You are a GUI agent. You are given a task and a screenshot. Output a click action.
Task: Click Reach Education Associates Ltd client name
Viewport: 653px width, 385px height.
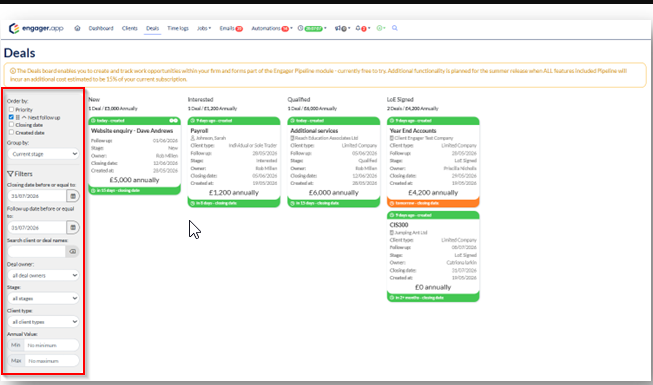(x=327, y=138)
